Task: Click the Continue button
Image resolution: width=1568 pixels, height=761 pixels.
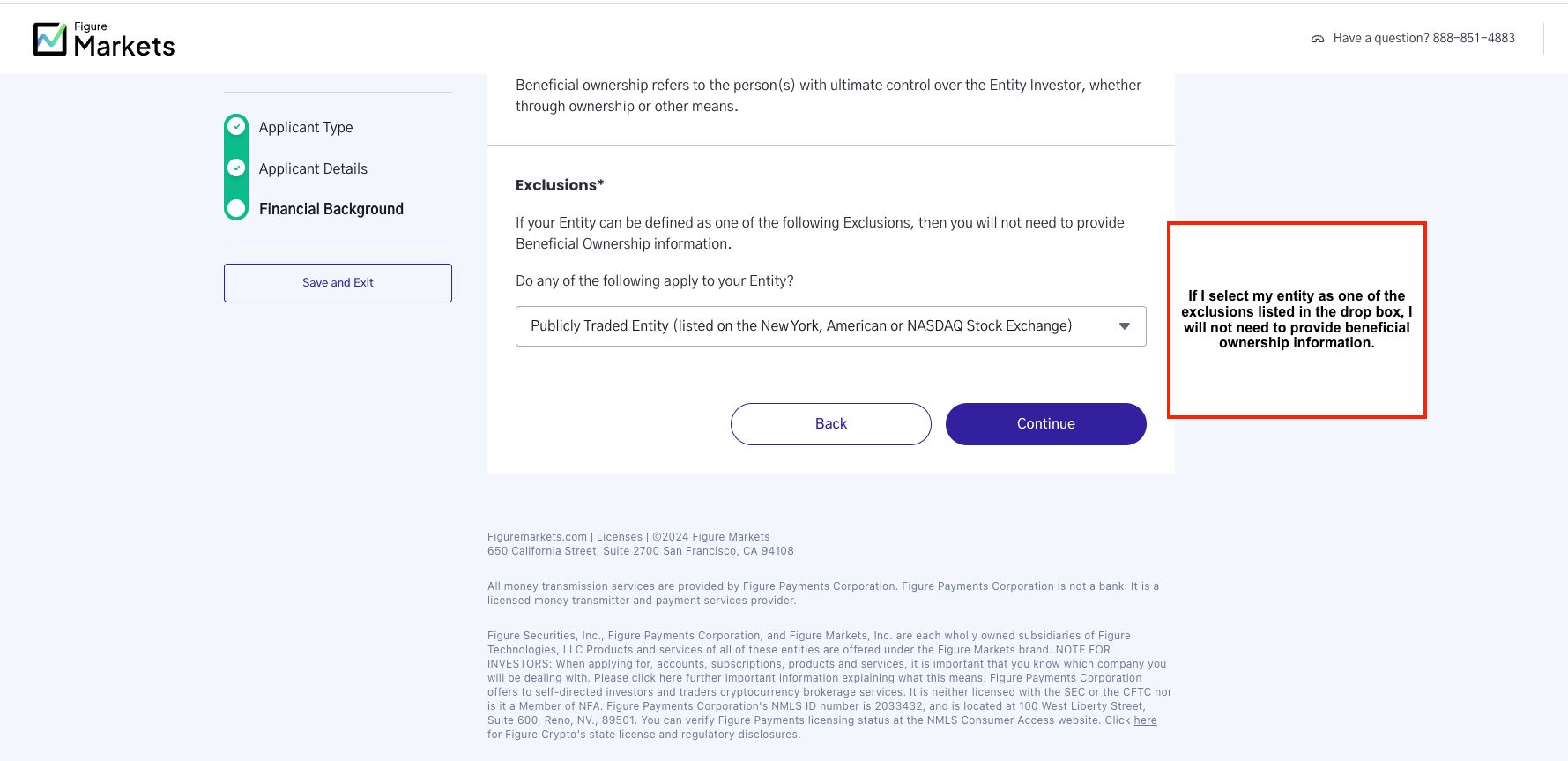Action: 1045,424
